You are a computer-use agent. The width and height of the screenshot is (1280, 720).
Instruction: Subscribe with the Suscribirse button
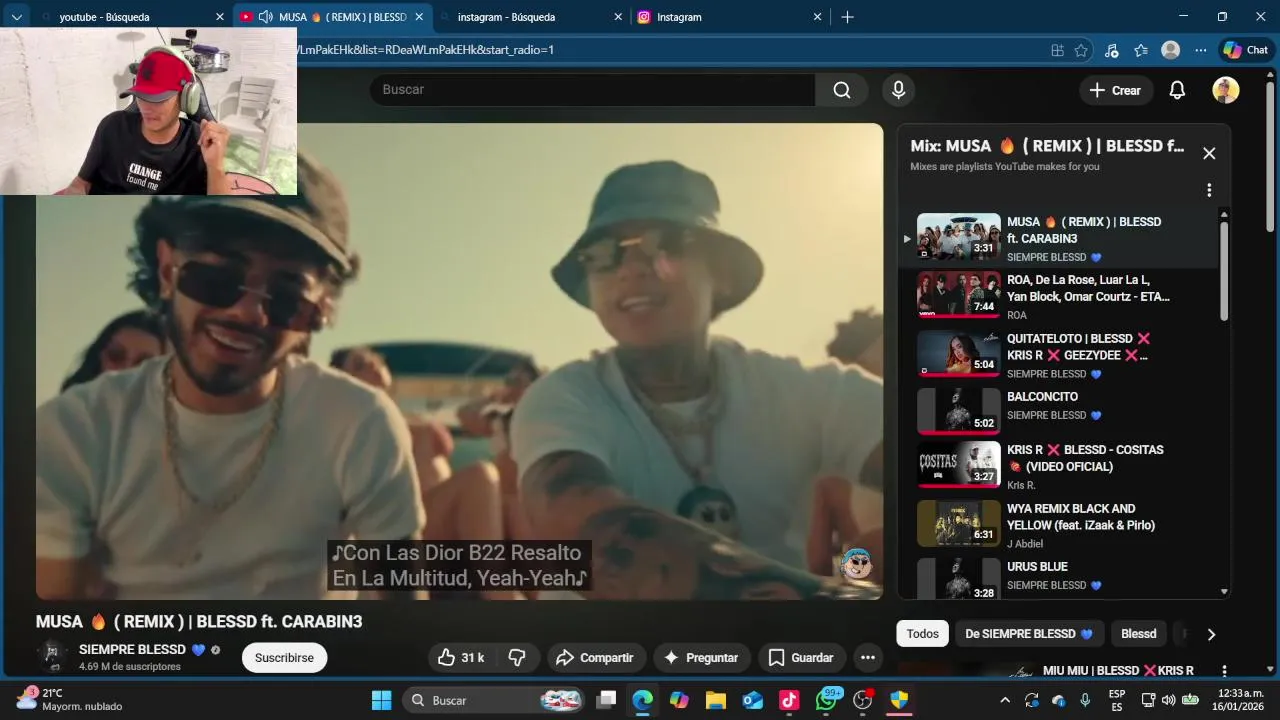(x=284, y=657)
